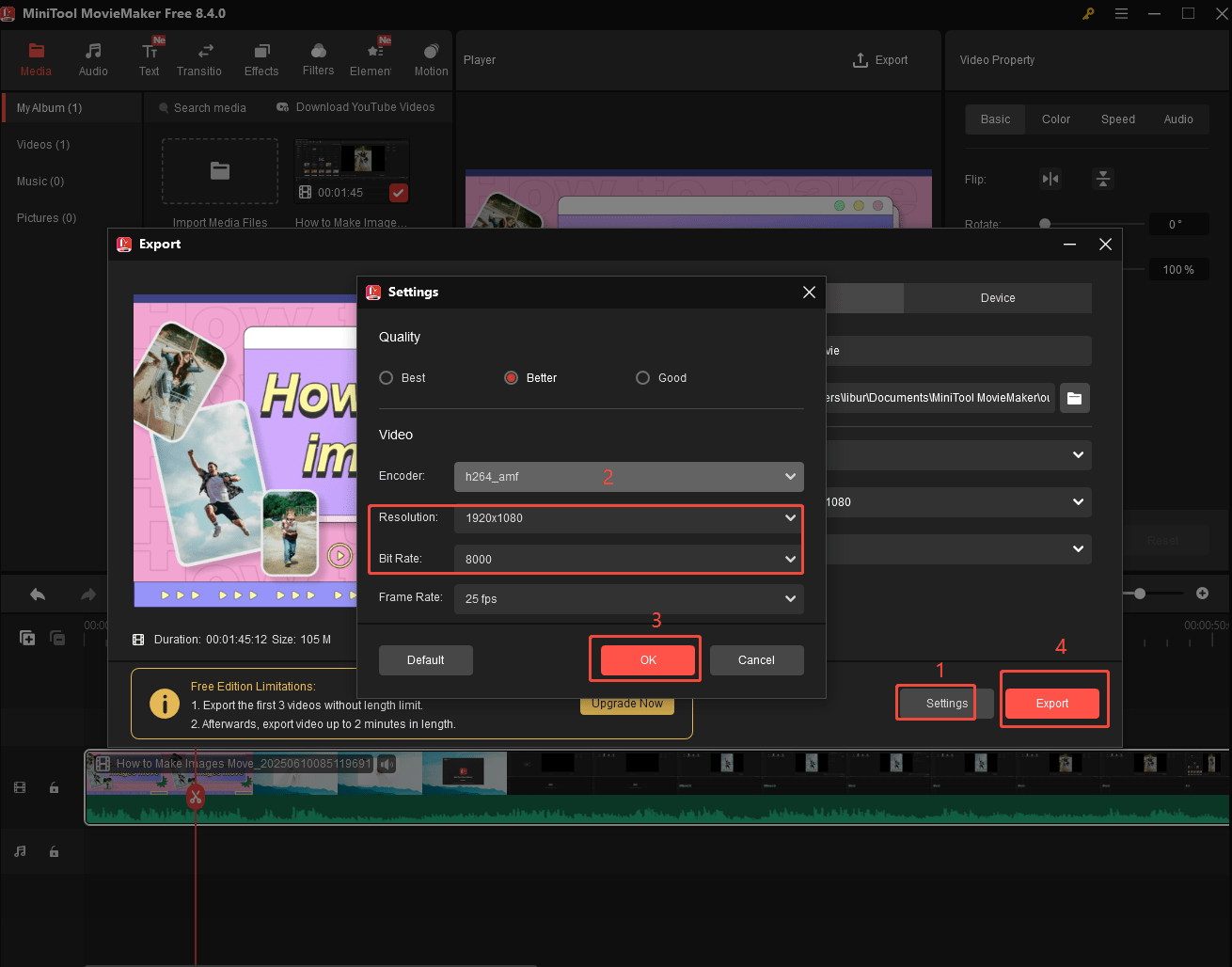Switch to the Color tab in Video Property
The width and height of the screenshot is (1232, 967).
(x=1055, y=119)
